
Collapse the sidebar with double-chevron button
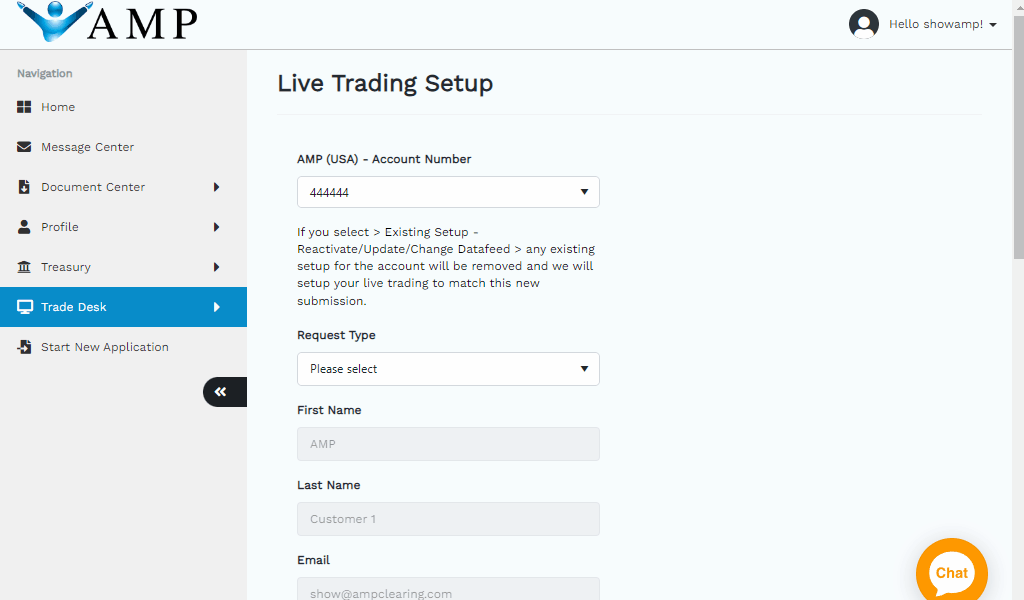click(222, 392)
